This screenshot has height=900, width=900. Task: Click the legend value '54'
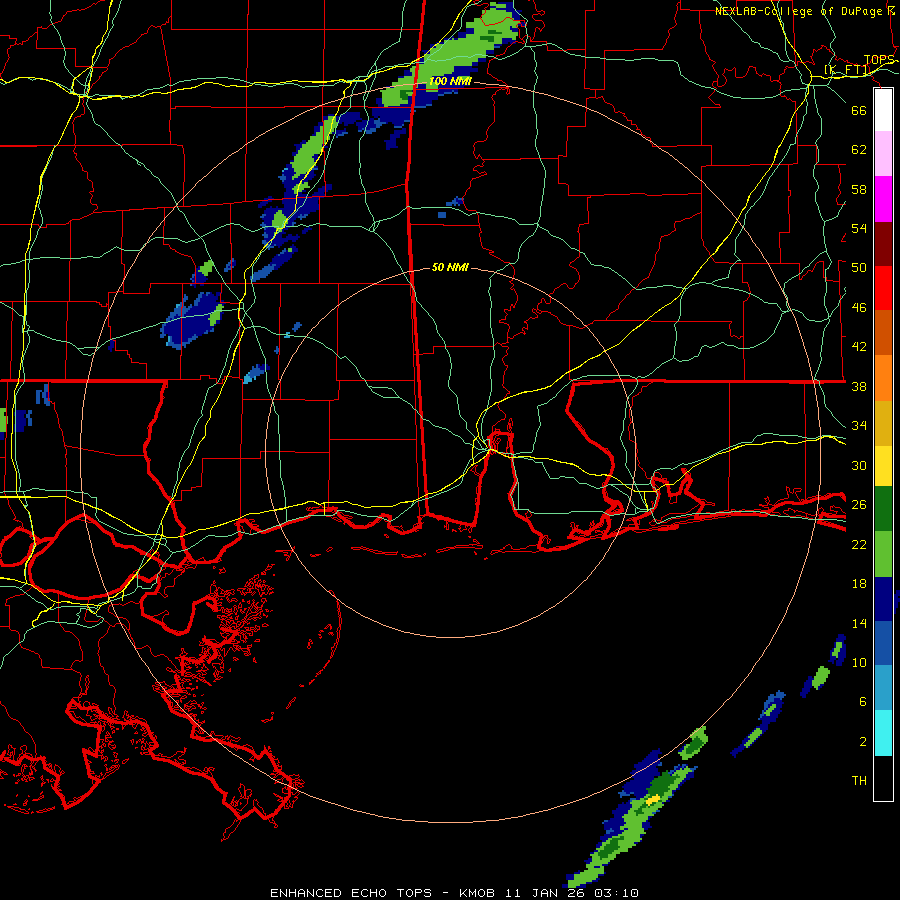click(859, 228)
